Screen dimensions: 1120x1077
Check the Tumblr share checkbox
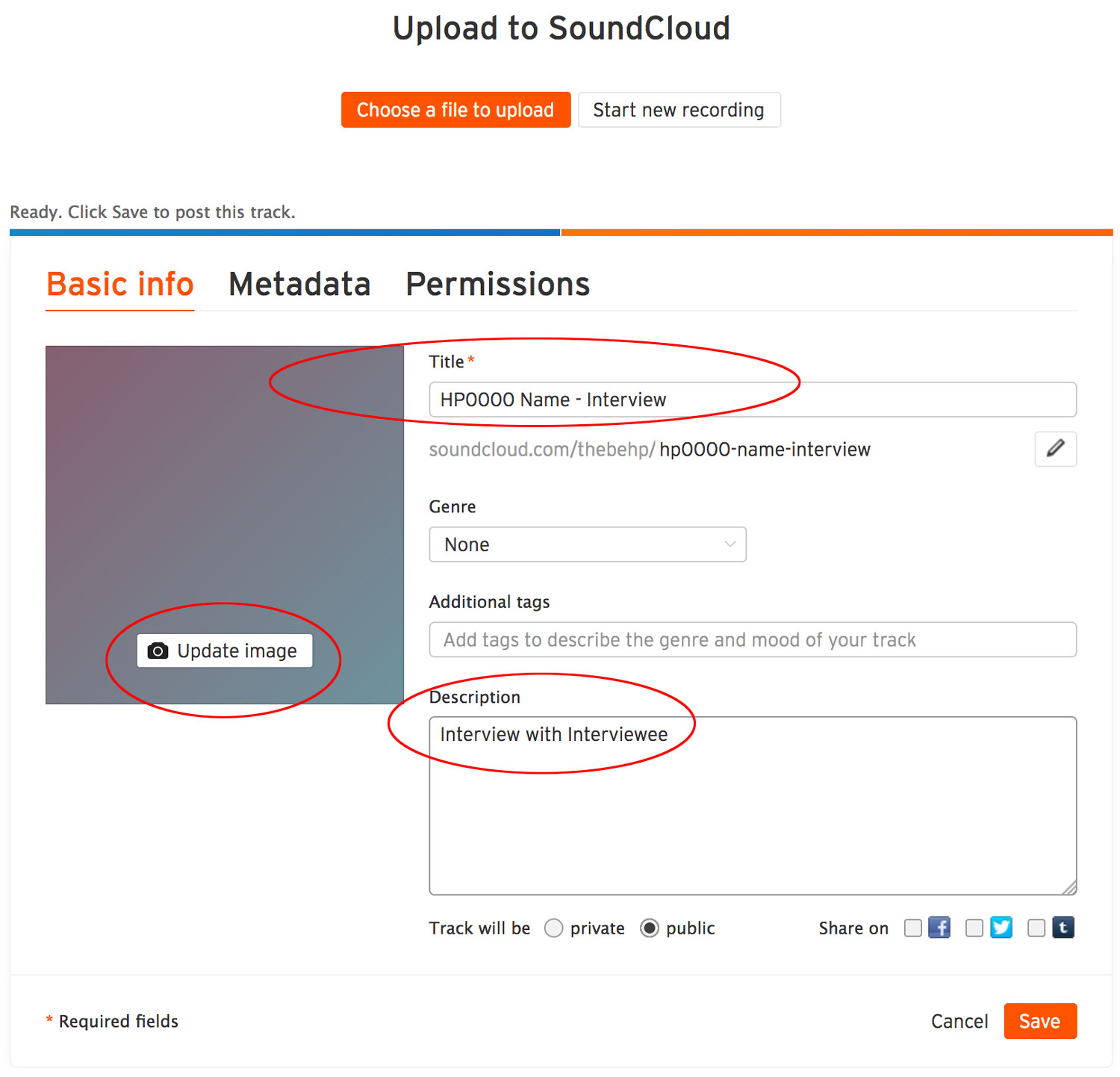click(x=1036, y=928)
